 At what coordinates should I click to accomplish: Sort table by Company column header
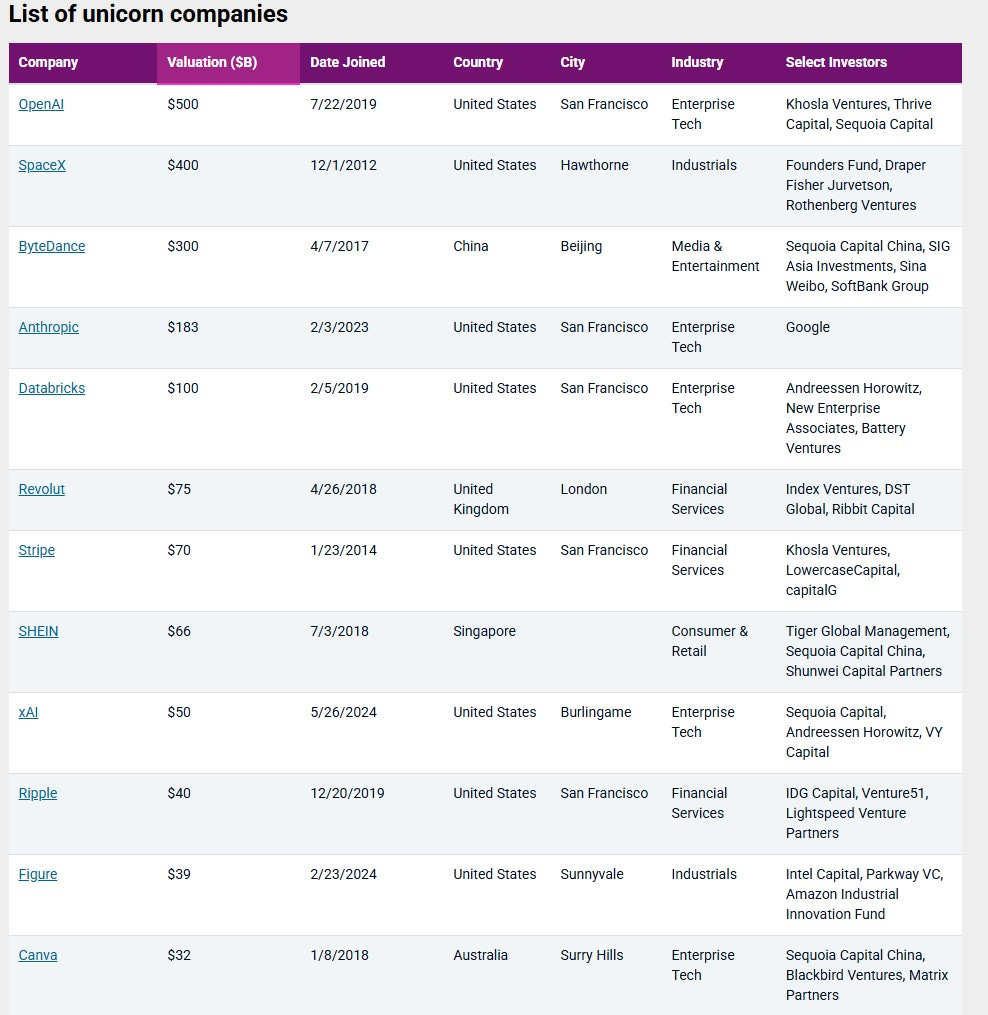[48, 62]
